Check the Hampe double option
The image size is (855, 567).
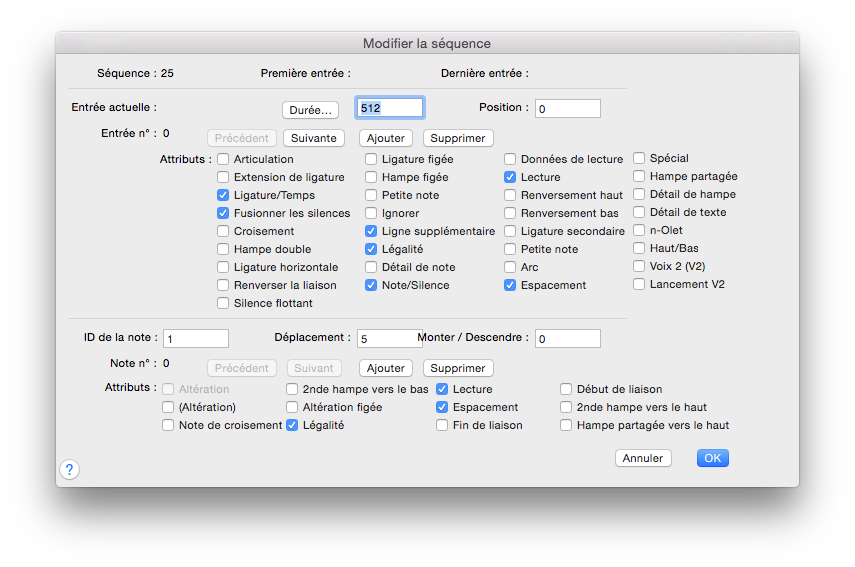pos(224,249)
